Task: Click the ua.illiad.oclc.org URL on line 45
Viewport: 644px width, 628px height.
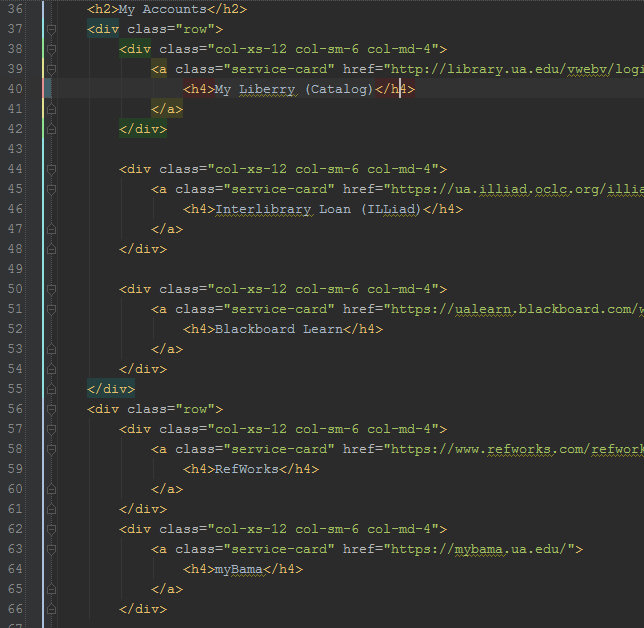Action: click(x=517, y=189)
